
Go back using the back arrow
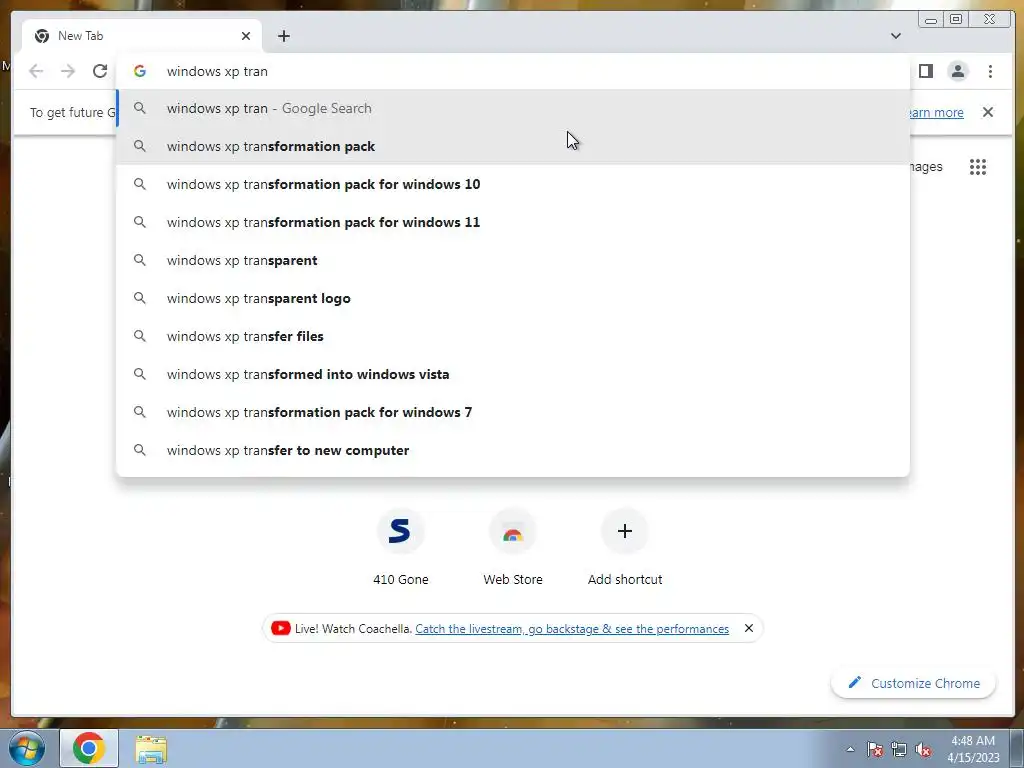click(36, 71)
